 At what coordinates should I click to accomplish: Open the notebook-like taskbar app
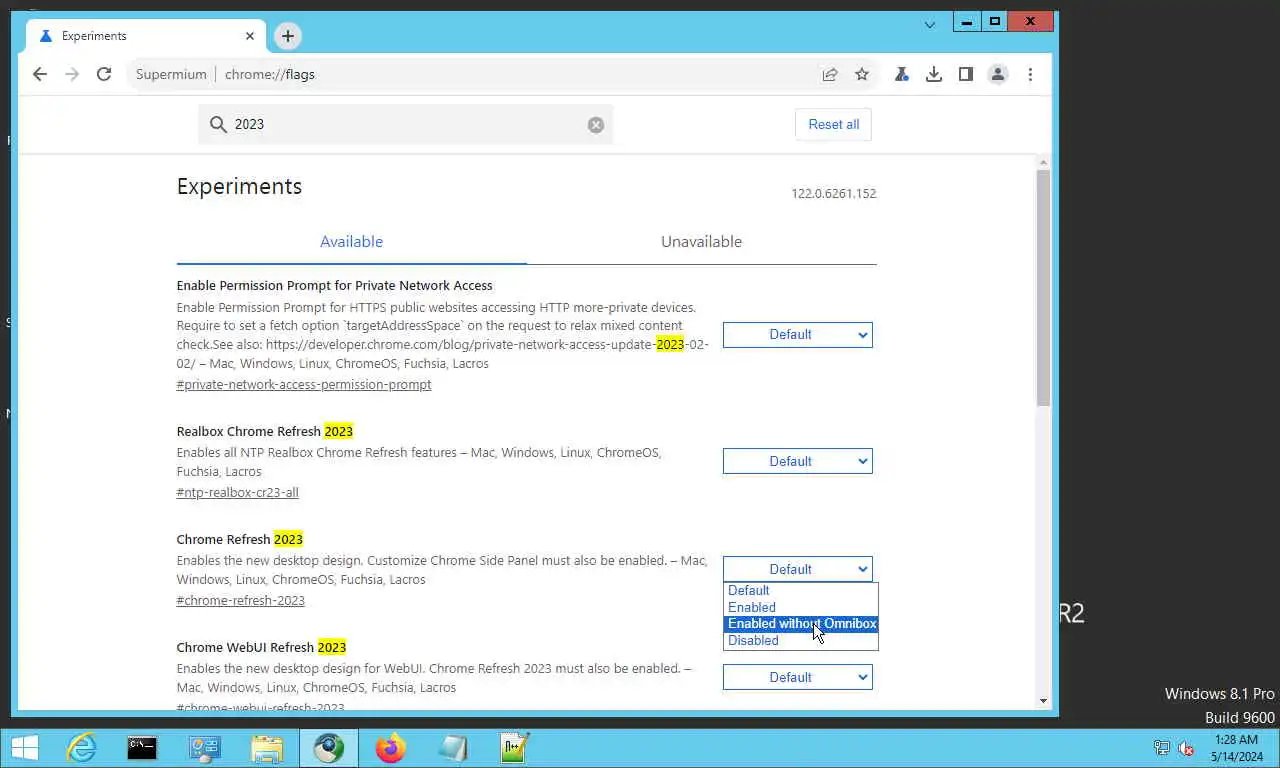pos(453,748)
